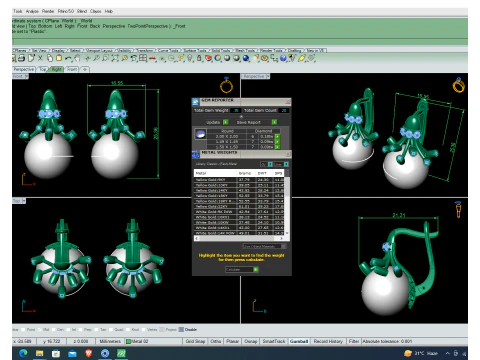480x360 pixels.
Task: Click the padlock Lock icon
Action: (x=199, y=58)
